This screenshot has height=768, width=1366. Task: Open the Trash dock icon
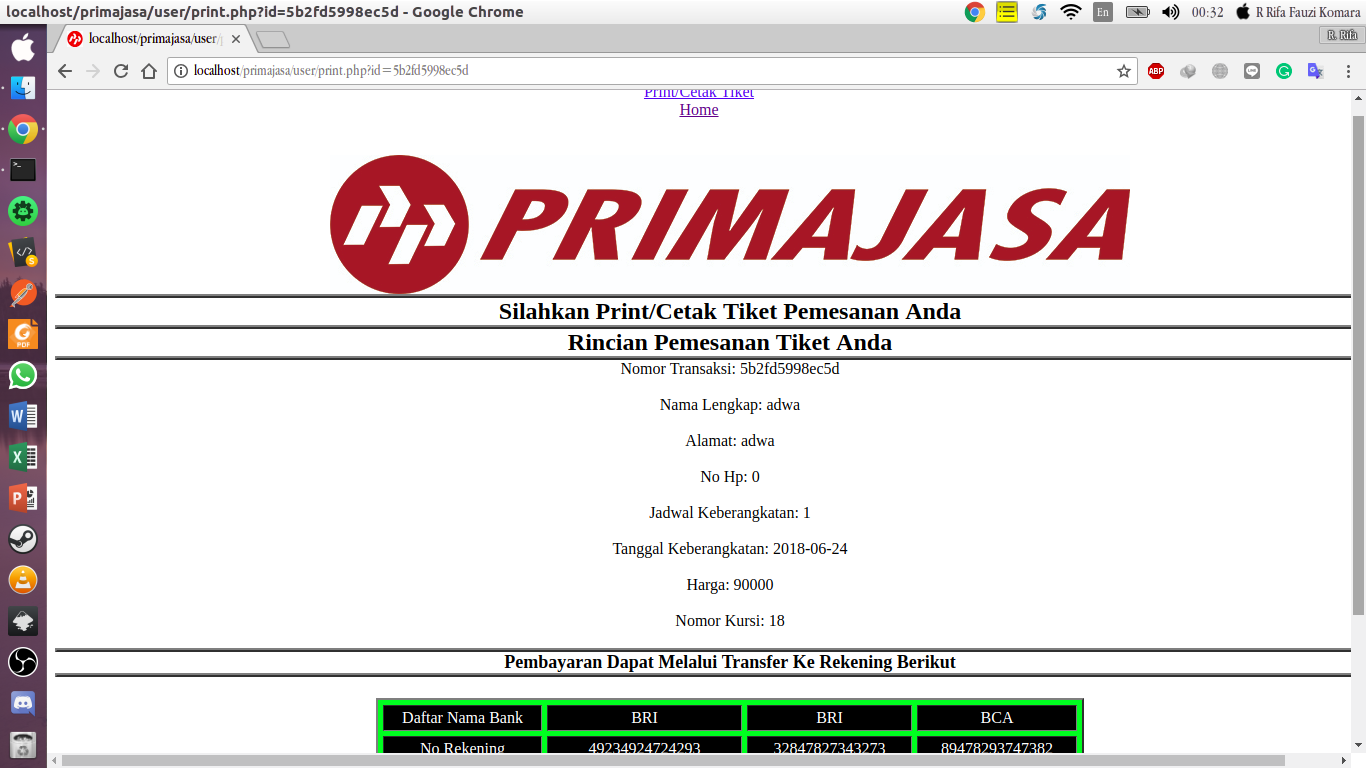[23, 744]
